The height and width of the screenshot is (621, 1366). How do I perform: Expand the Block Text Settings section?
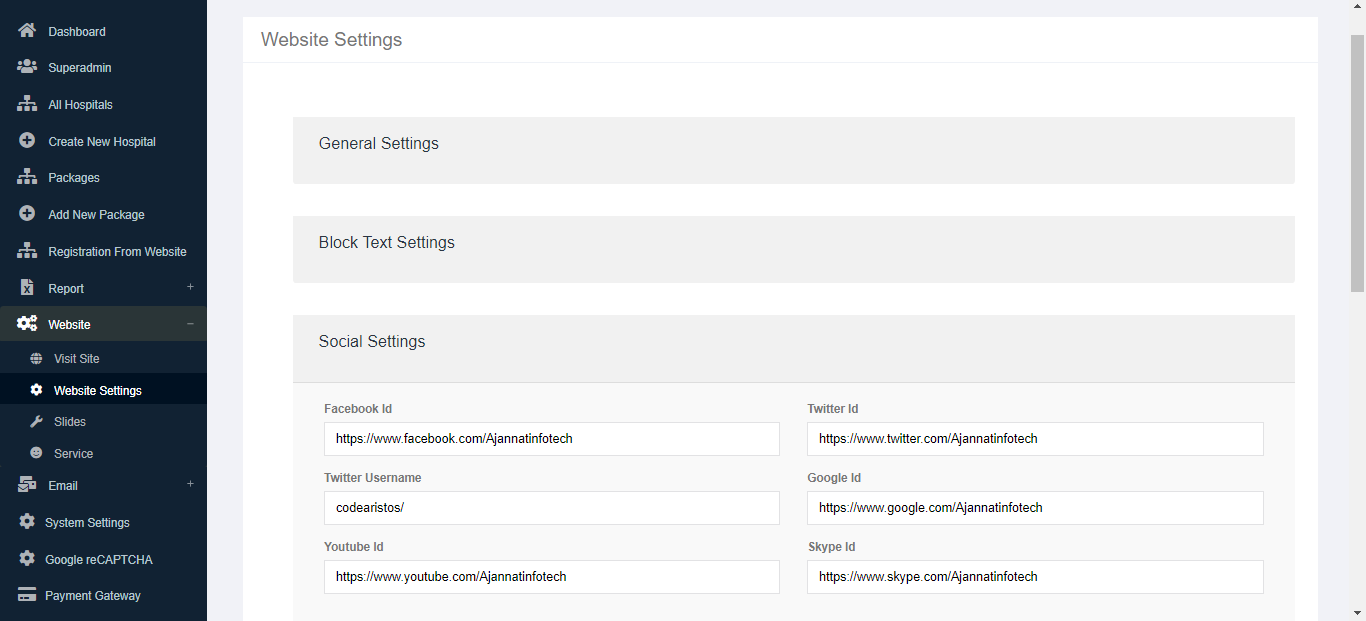tap(387, 243)
